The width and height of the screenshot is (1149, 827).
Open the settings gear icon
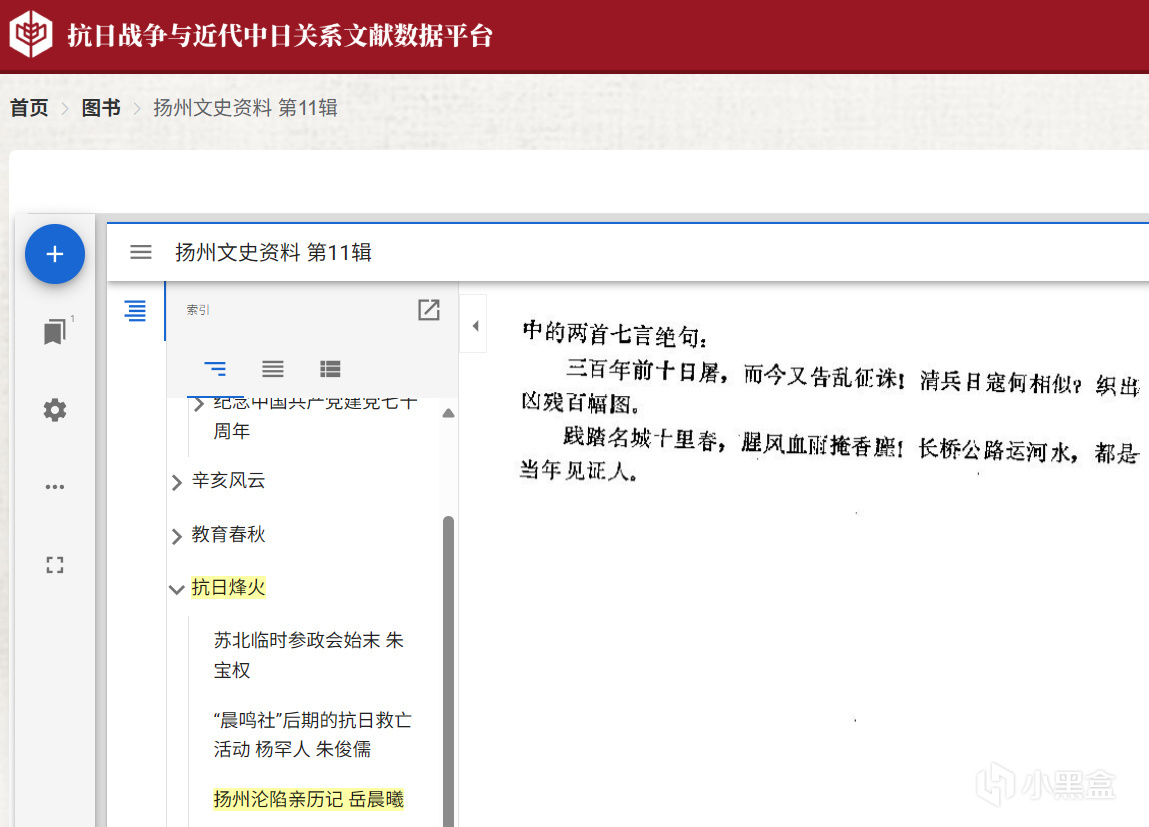click(x=55, y=410)
